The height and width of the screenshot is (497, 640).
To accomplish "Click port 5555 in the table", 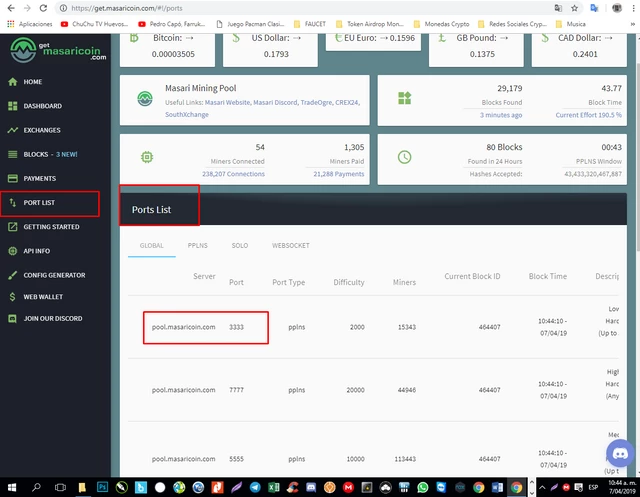I will click(236, 459).
